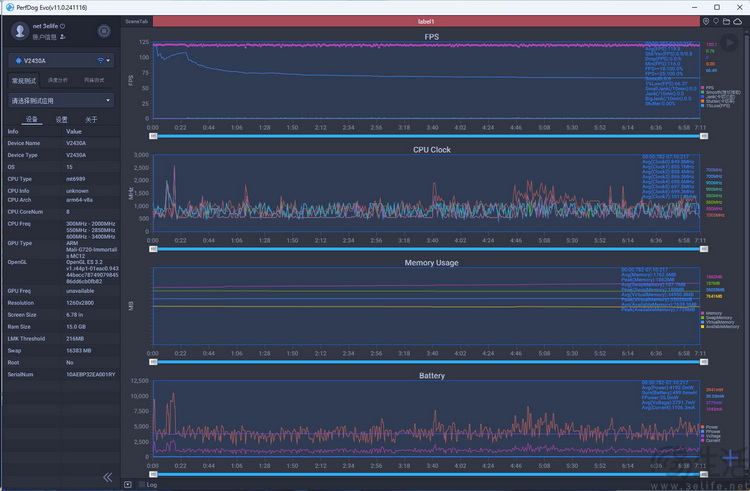The width and height of the screenshot is (750, 491).
Task: Toggle the 1%Low(FPS) series in legend
Action: [x=716, y=106]
